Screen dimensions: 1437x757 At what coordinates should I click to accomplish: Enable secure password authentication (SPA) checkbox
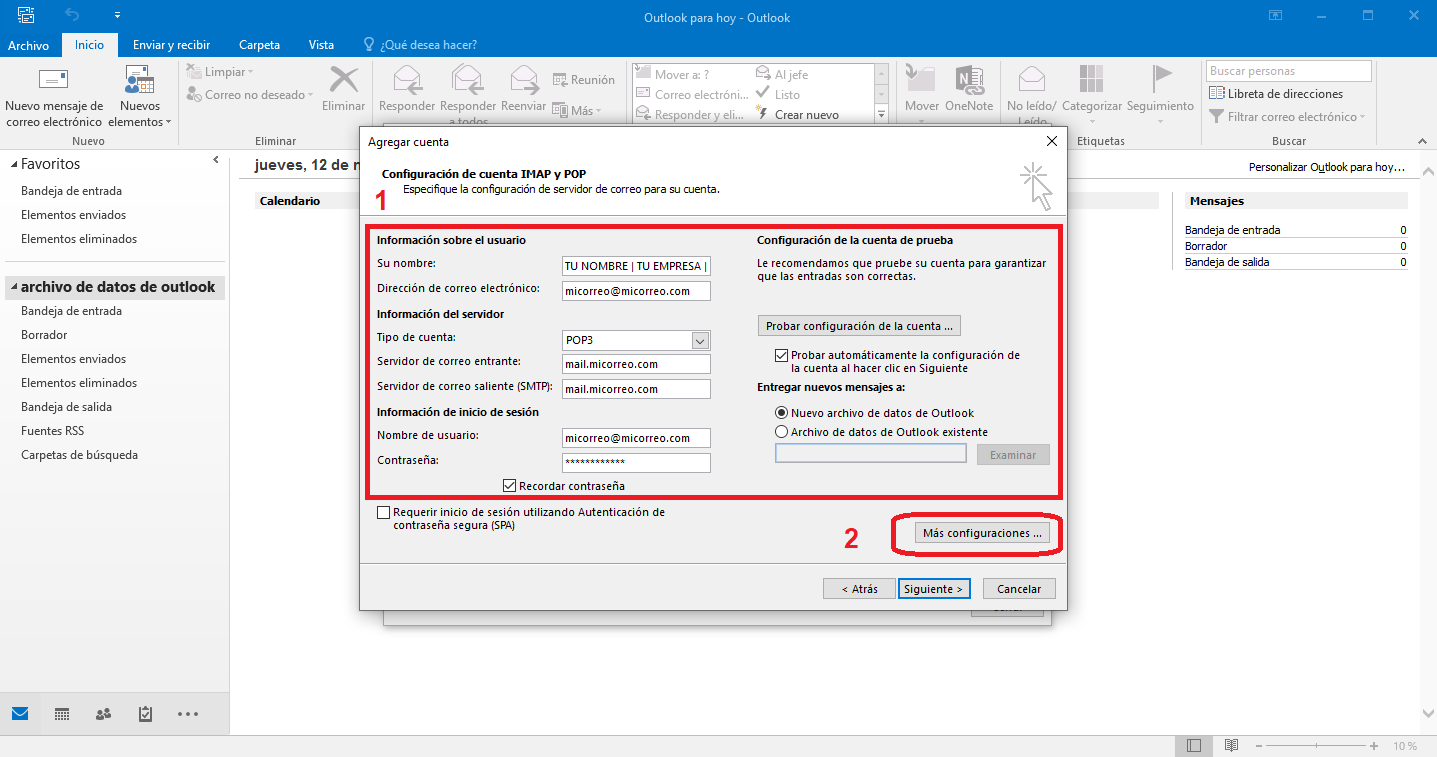pos(383,512)
